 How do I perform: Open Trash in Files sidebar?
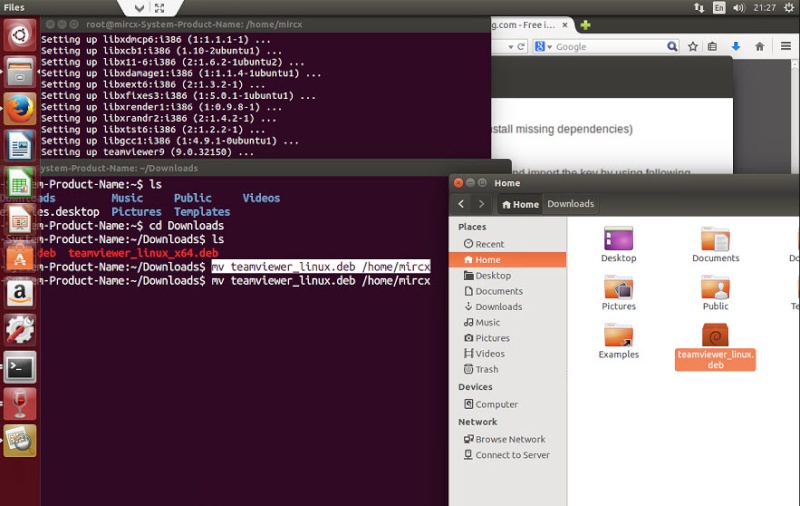tap(508, 369)
